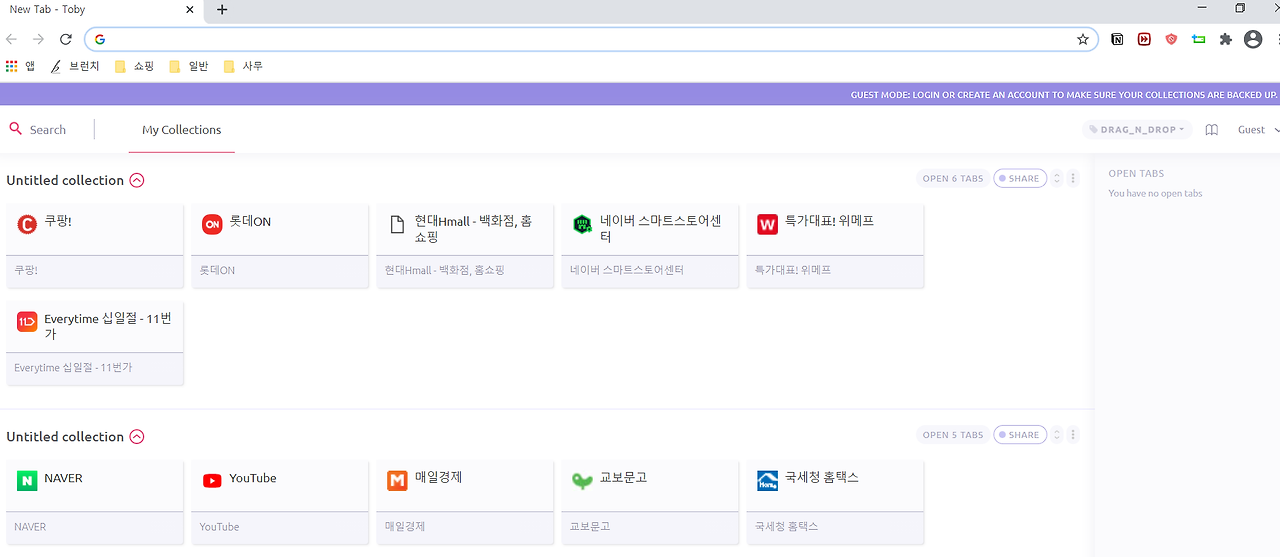Focus the Toby Search field
Screen dimensions: 1280x557
[x=48, y=130]
